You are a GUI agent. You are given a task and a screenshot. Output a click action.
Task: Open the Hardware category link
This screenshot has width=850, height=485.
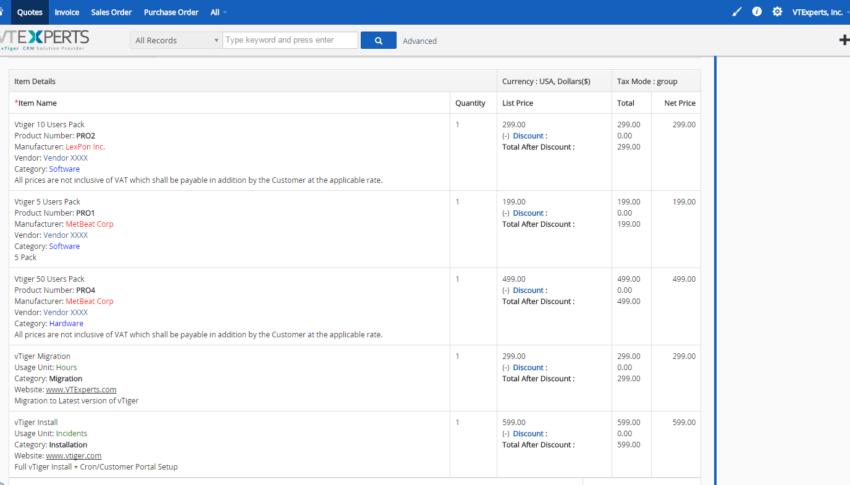click(x=66, y=324)
